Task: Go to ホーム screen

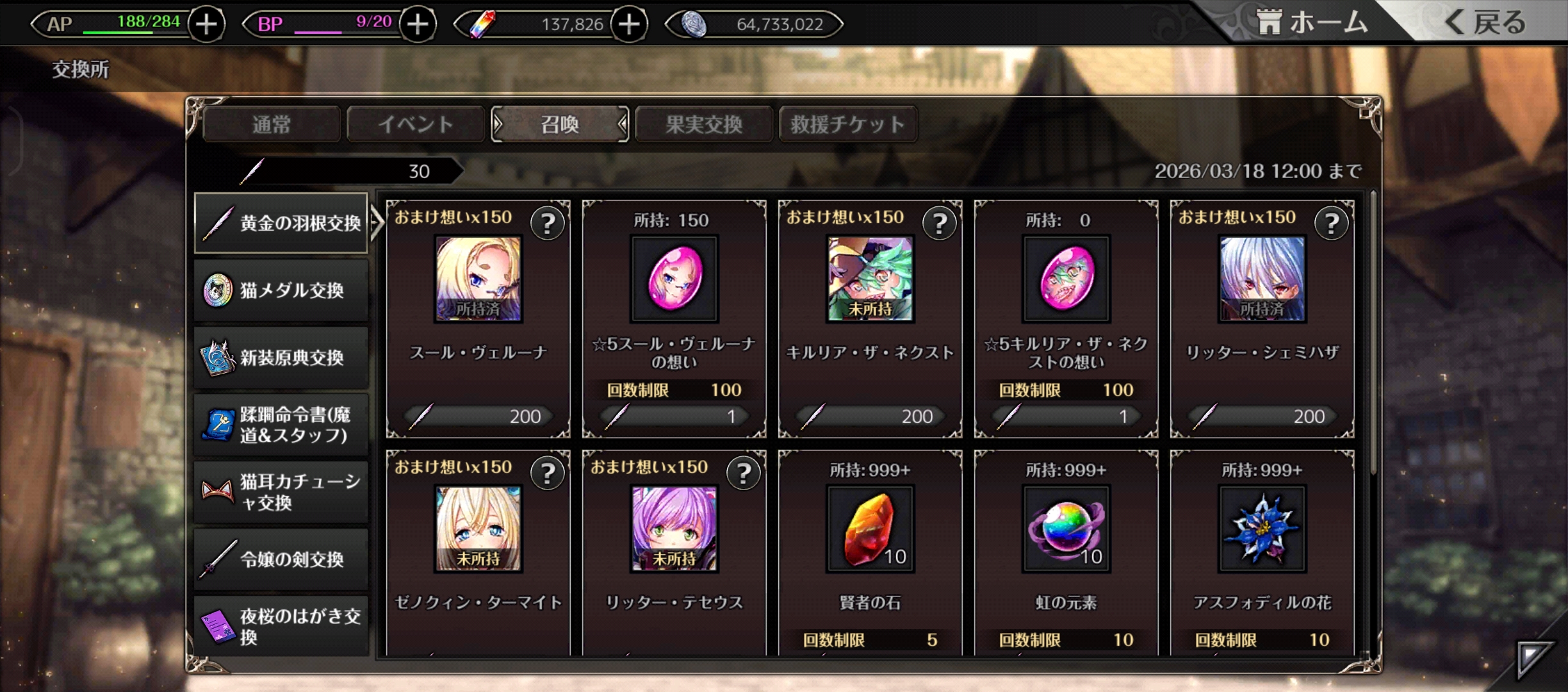Action: [x=1313, y=23]
